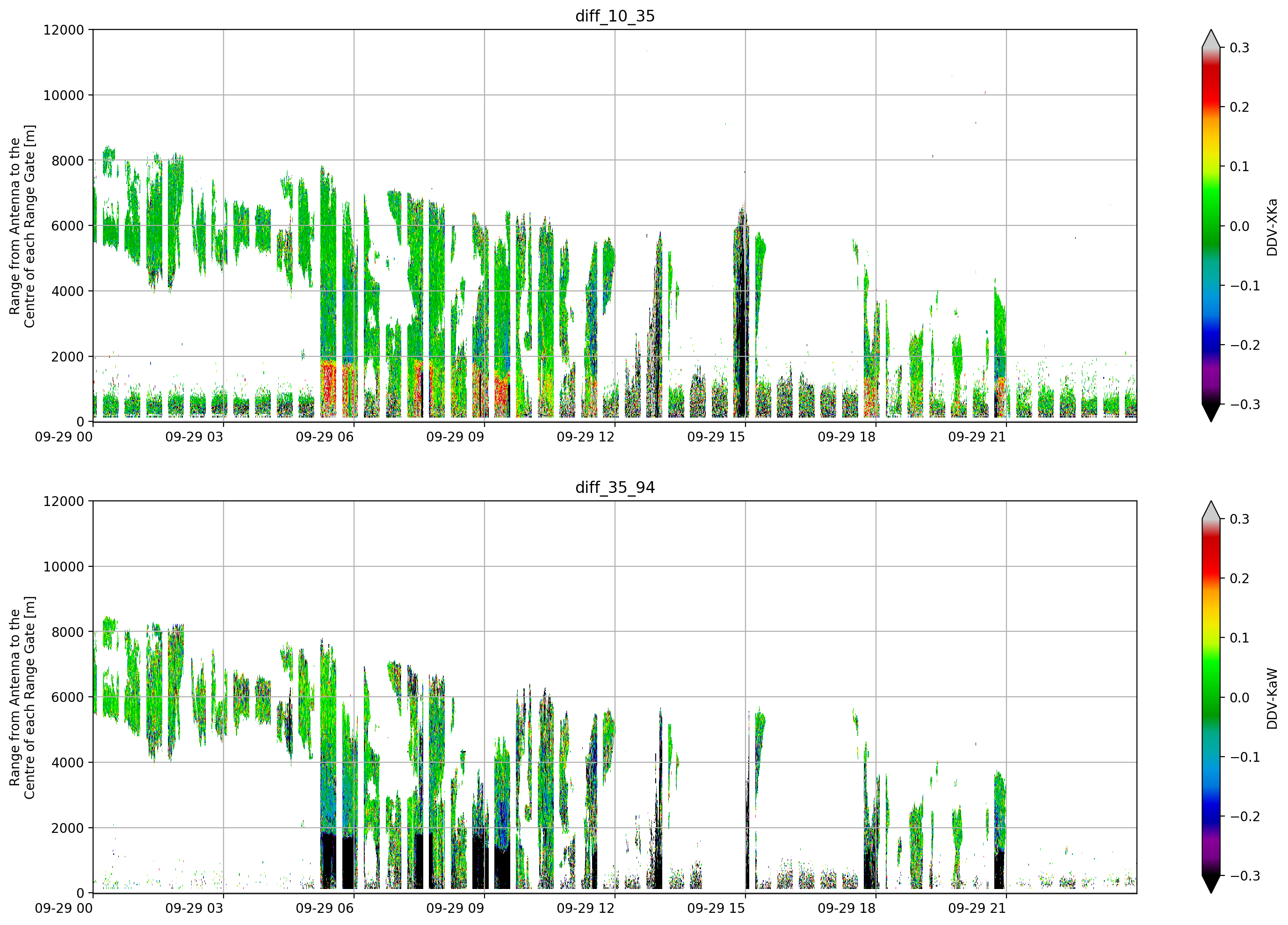The image size is (1288, 925).
Task: Click the 0.0 label on DDV-XKa colorbar
Action: pos(1239,226)
